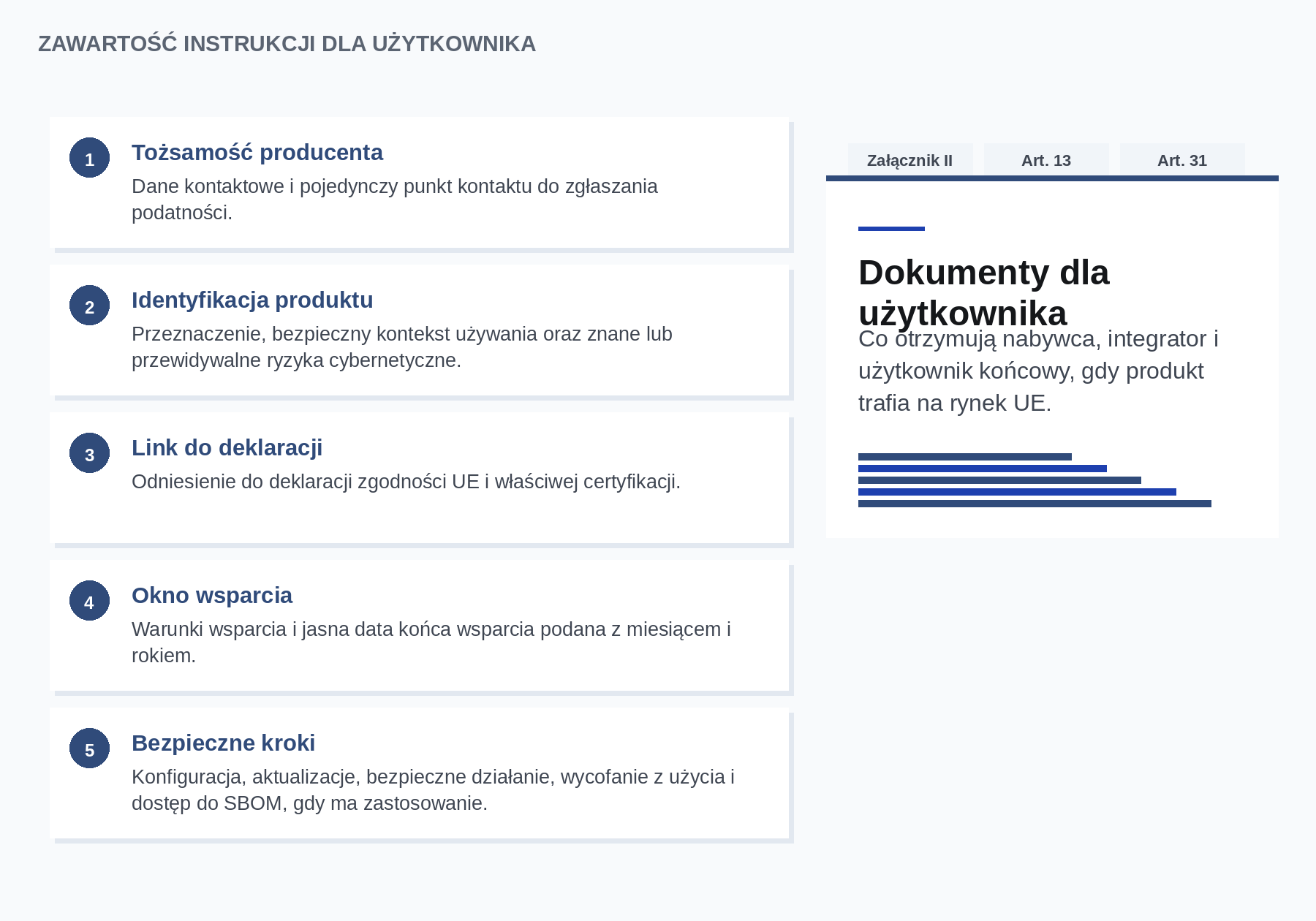Viewport: 1316px width, 921px height.
Task: Click the 'Warunki wsparcia i jasna data' description
Action: [x=431, y=643]
